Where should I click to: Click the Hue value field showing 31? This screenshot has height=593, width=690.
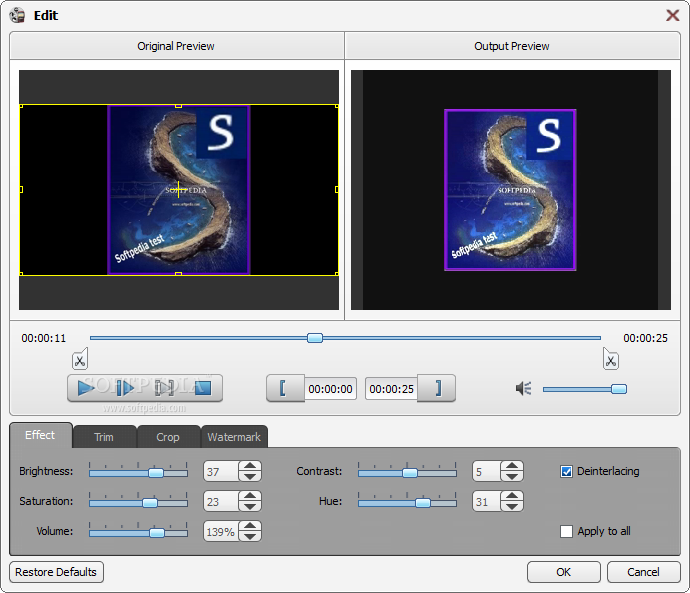(487, 501)
